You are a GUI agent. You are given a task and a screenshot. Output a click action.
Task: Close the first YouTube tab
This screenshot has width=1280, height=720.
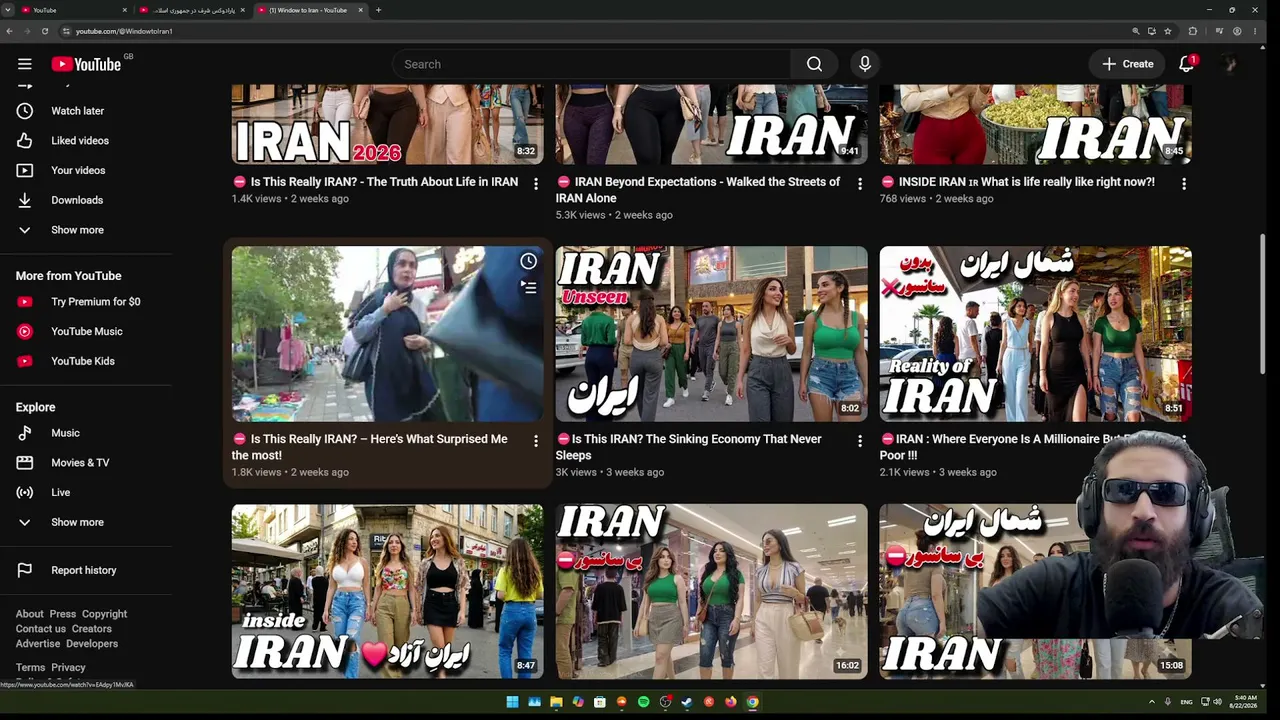coord(125,10)
